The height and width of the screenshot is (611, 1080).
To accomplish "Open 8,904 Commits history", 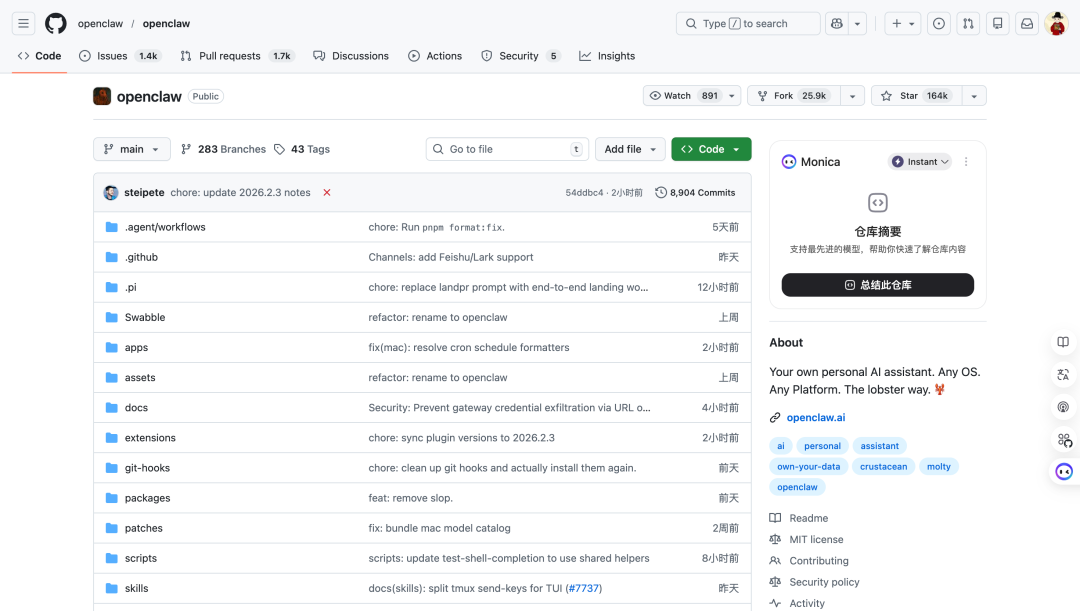I will [x=695, y=193].
